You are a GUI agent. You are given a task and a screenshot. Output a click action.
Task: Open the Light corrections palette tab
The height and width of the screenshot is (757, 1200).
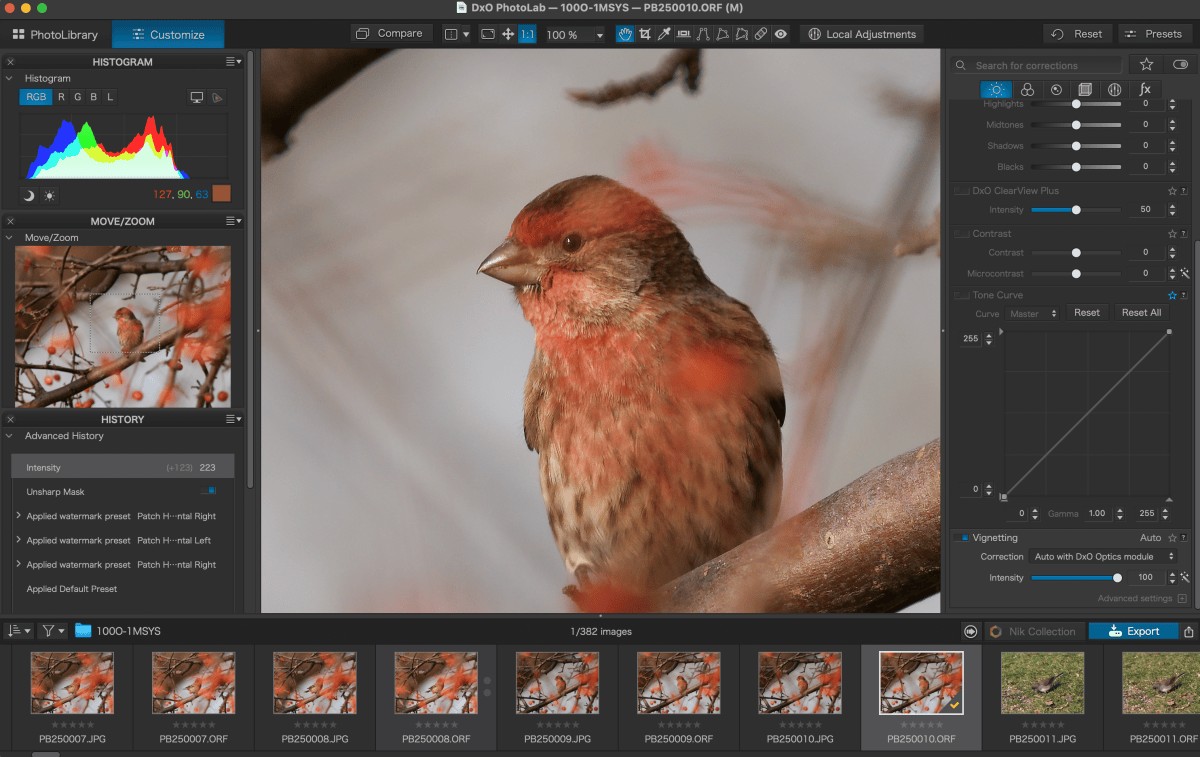(998, 89)
